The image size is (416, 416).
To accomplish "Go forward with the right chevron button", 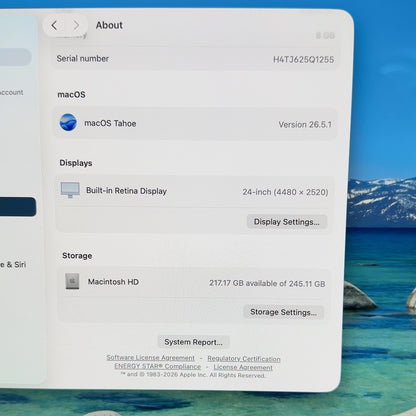I will (76, 25).
